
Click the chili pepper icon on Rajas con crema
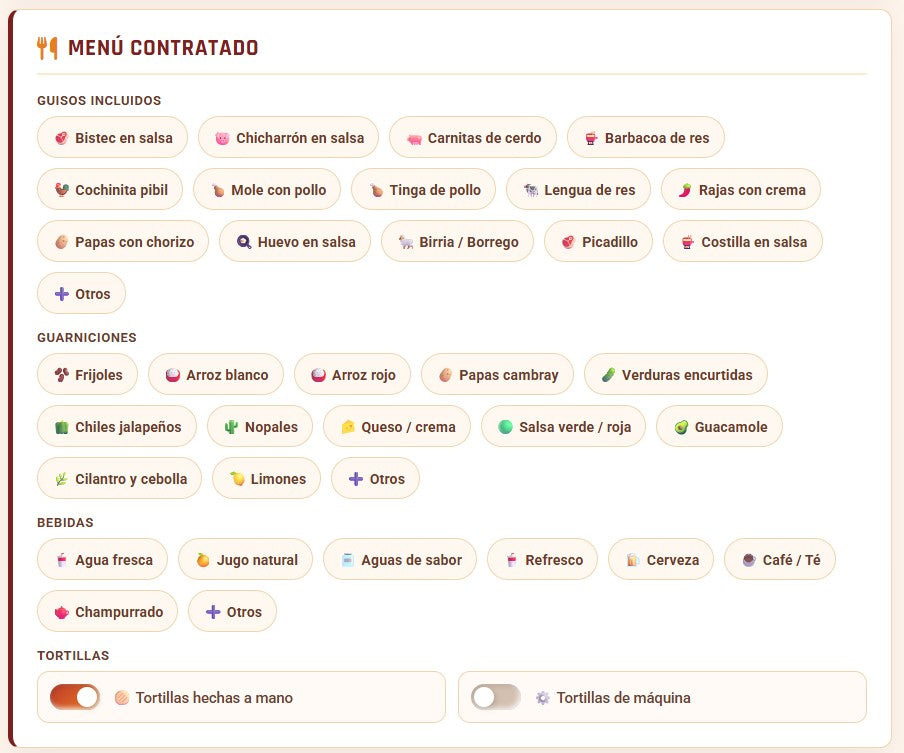(684, 190)
